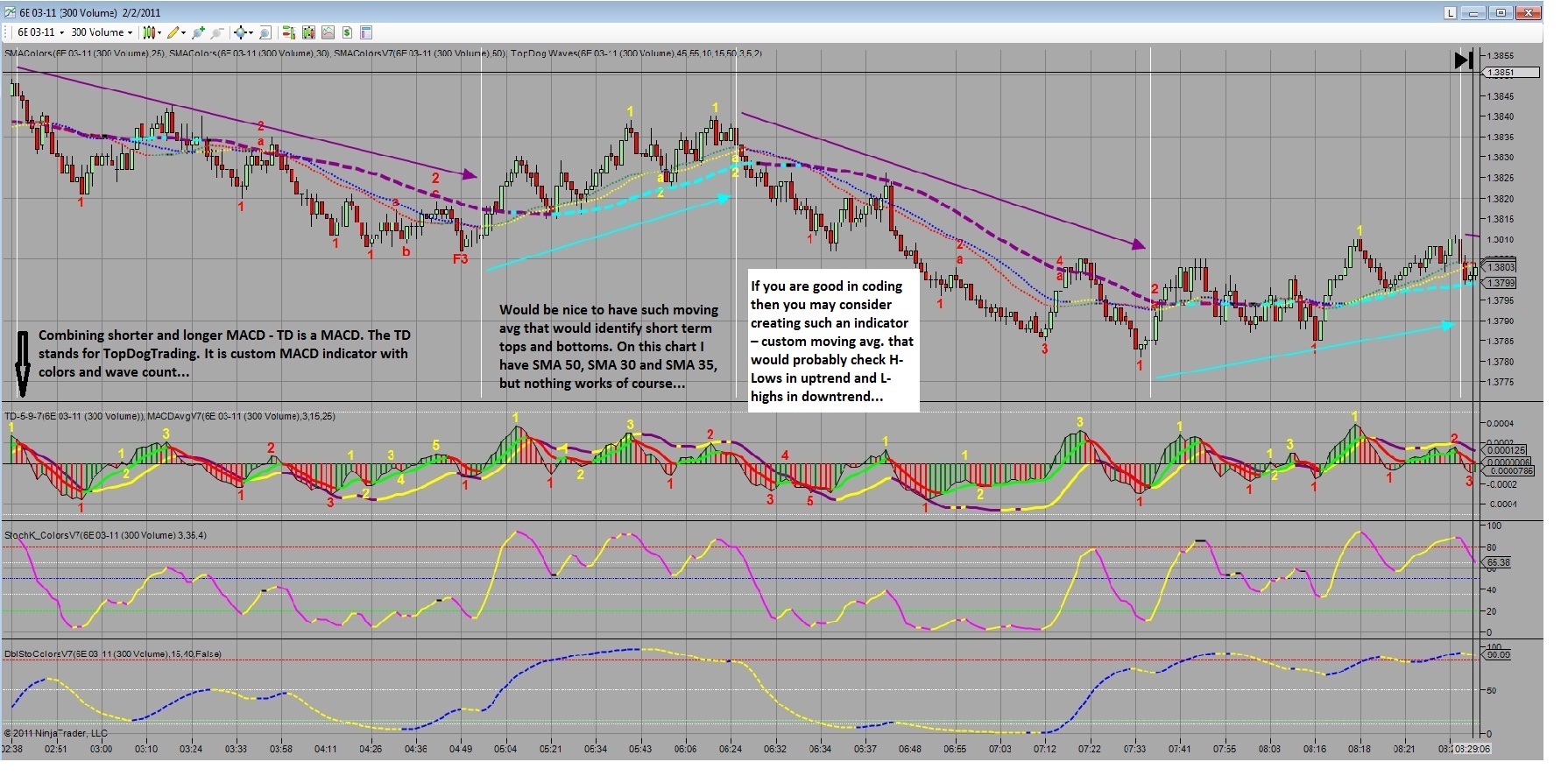Select the 'Would be nice to have' text note

coord(608,346)
